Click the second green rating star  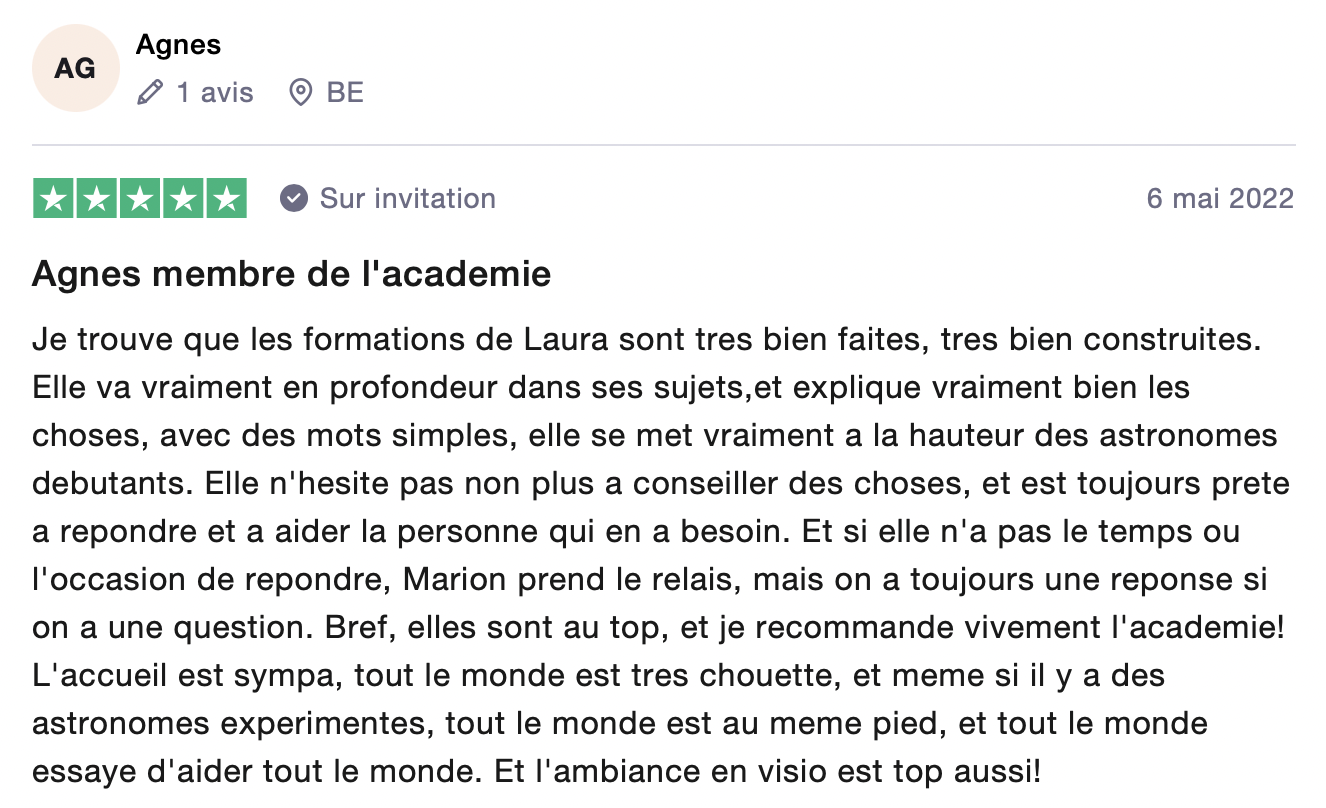coord(97,199)
